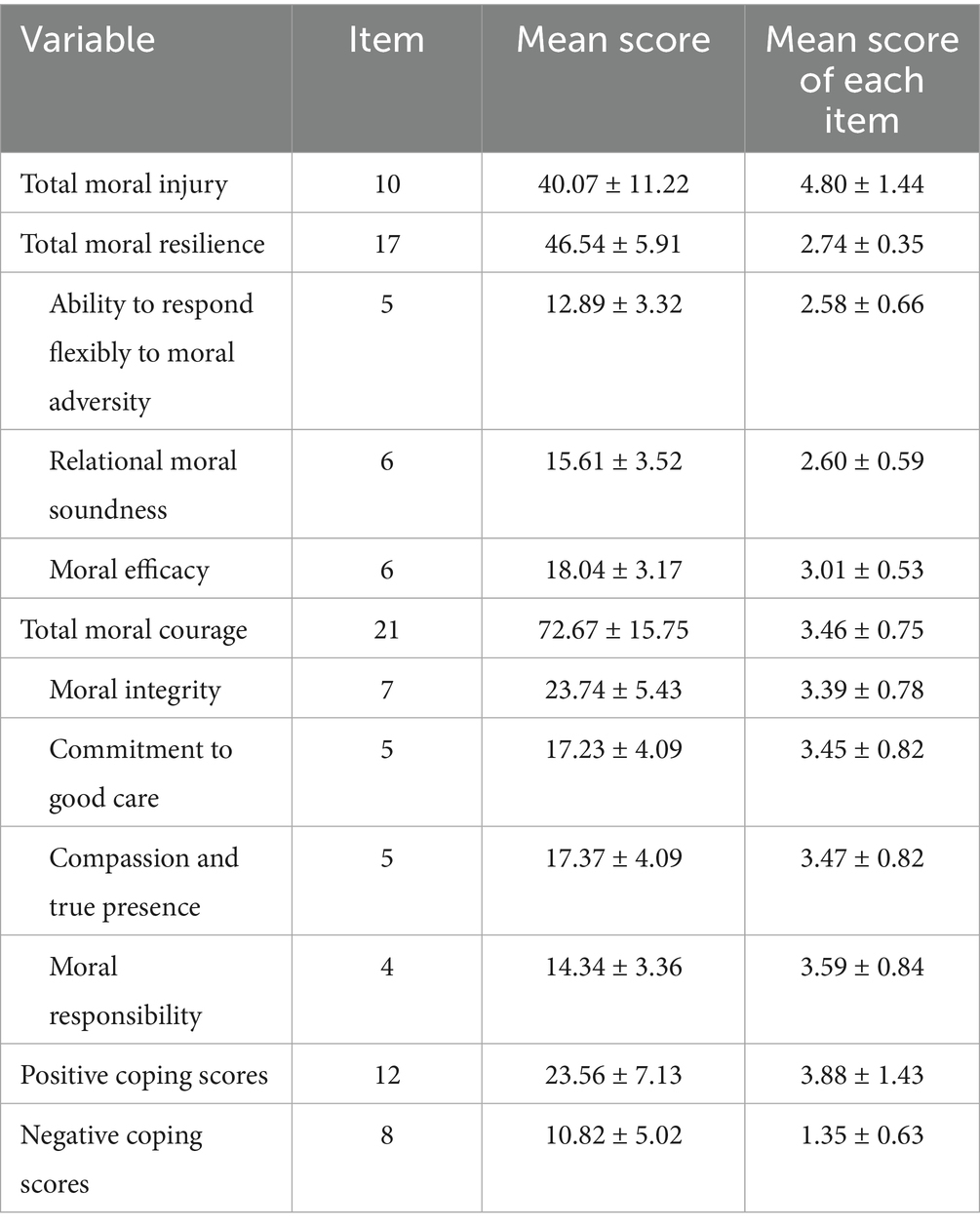980x1230 pixels.
Task: Select the Positive coping scores label
Action: 144,1076
